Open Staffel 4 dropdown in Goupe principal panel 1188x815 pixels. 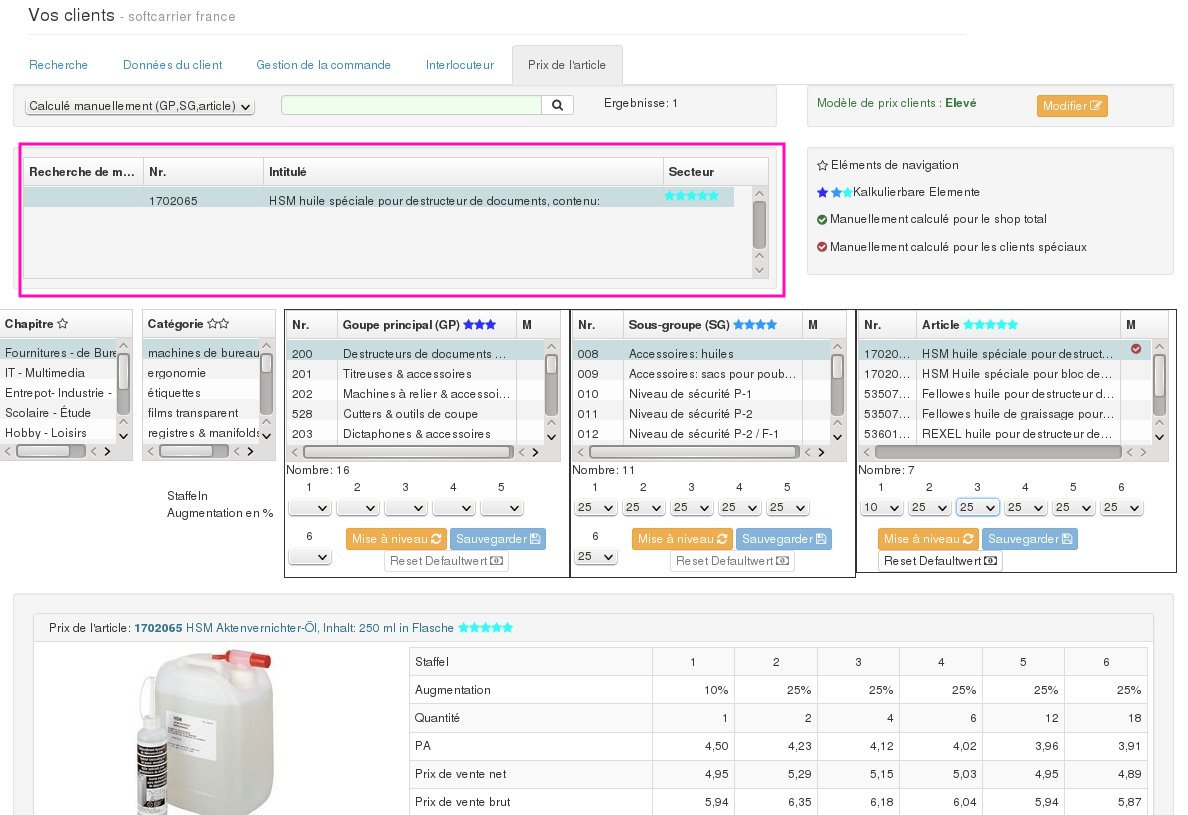pos(453,507)
